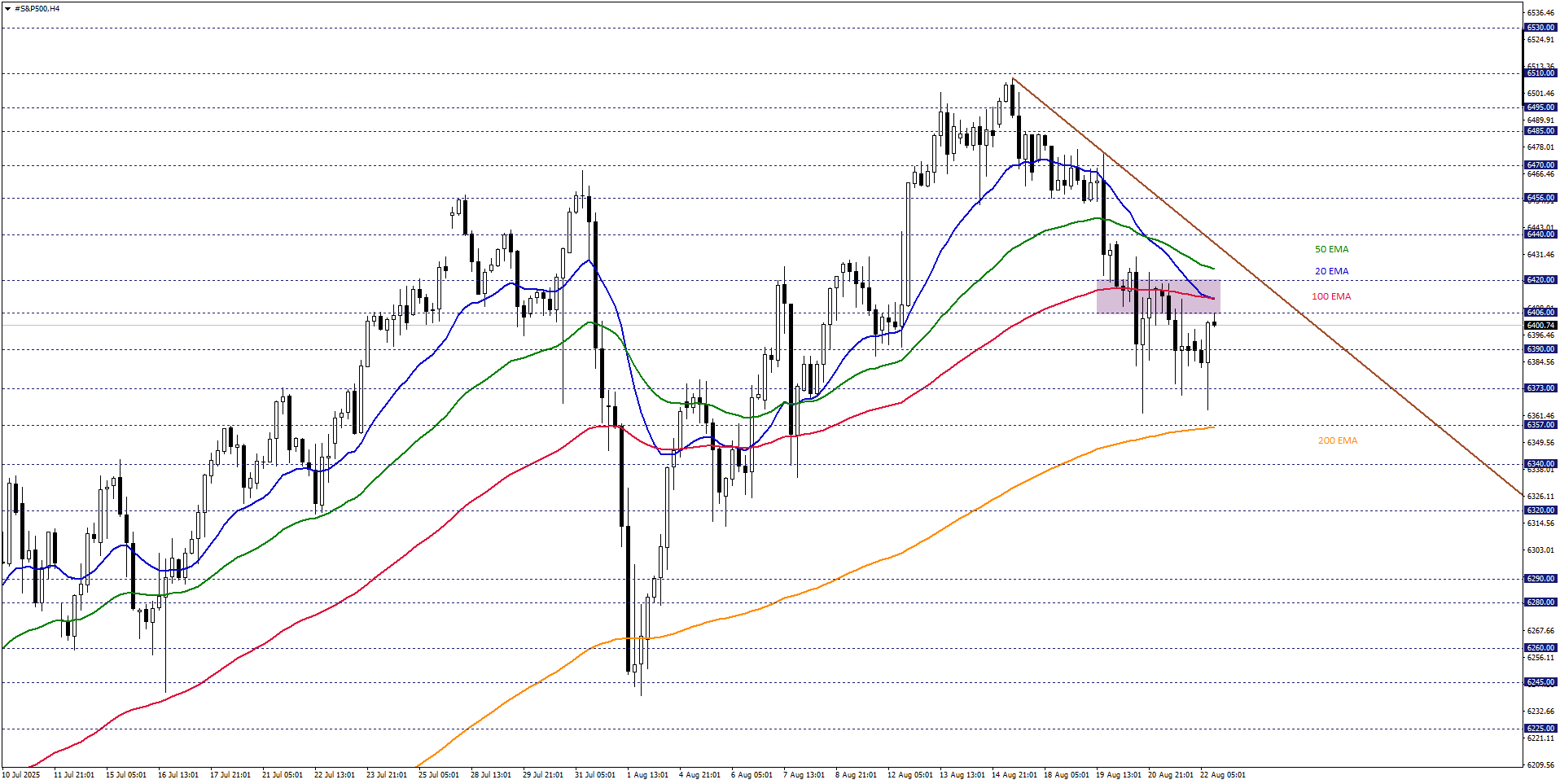Screen dimensions: 1560x784
Task: Click the 16 Jul 13:01 time label
Action: (178, 775)
